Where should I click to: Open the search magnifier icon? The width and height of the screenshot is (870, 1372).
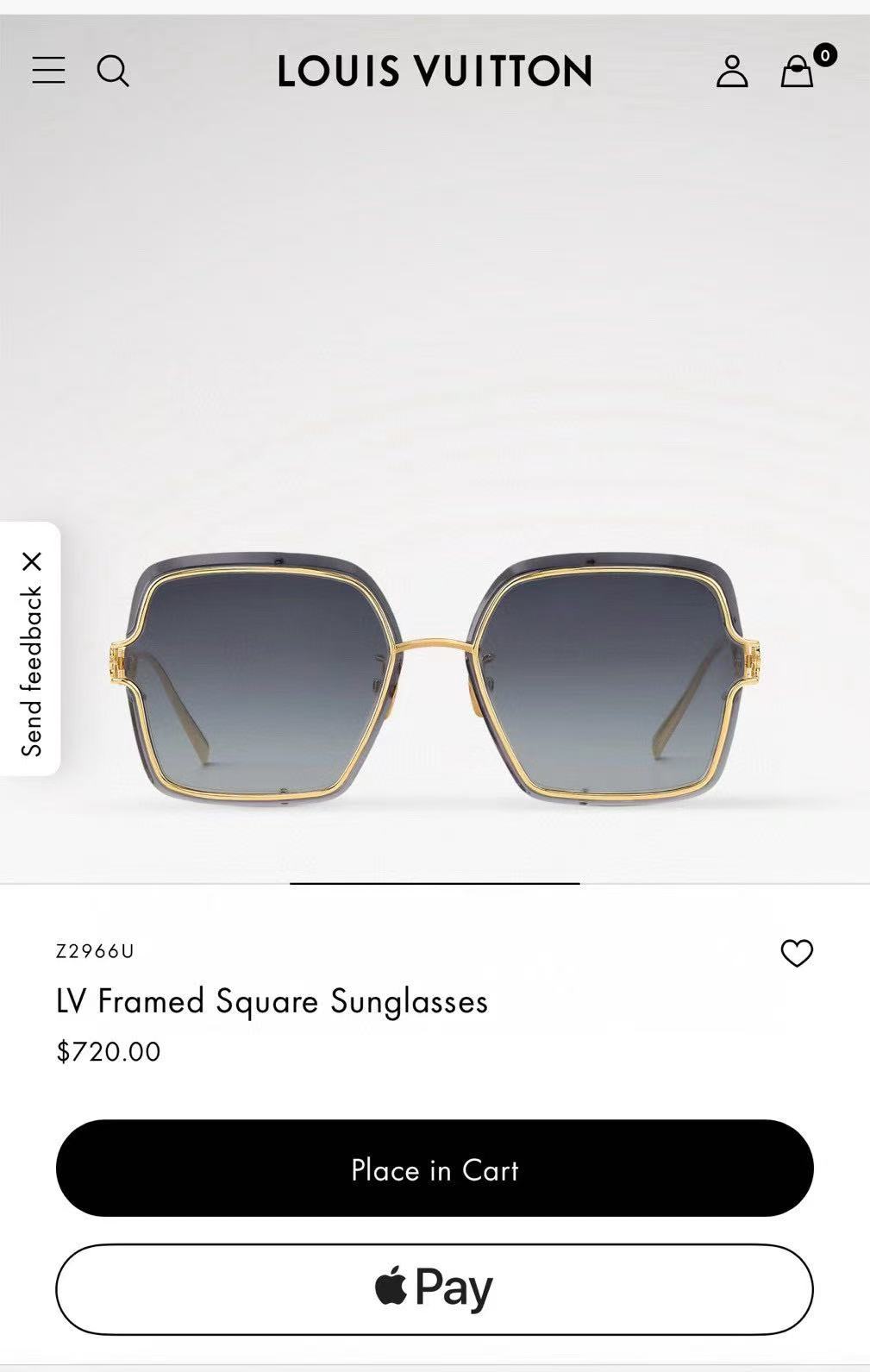113,71
